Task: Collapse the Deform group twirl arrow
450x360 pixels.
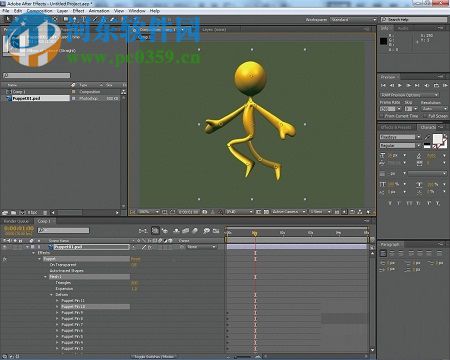Action: (x=52, y=295)
